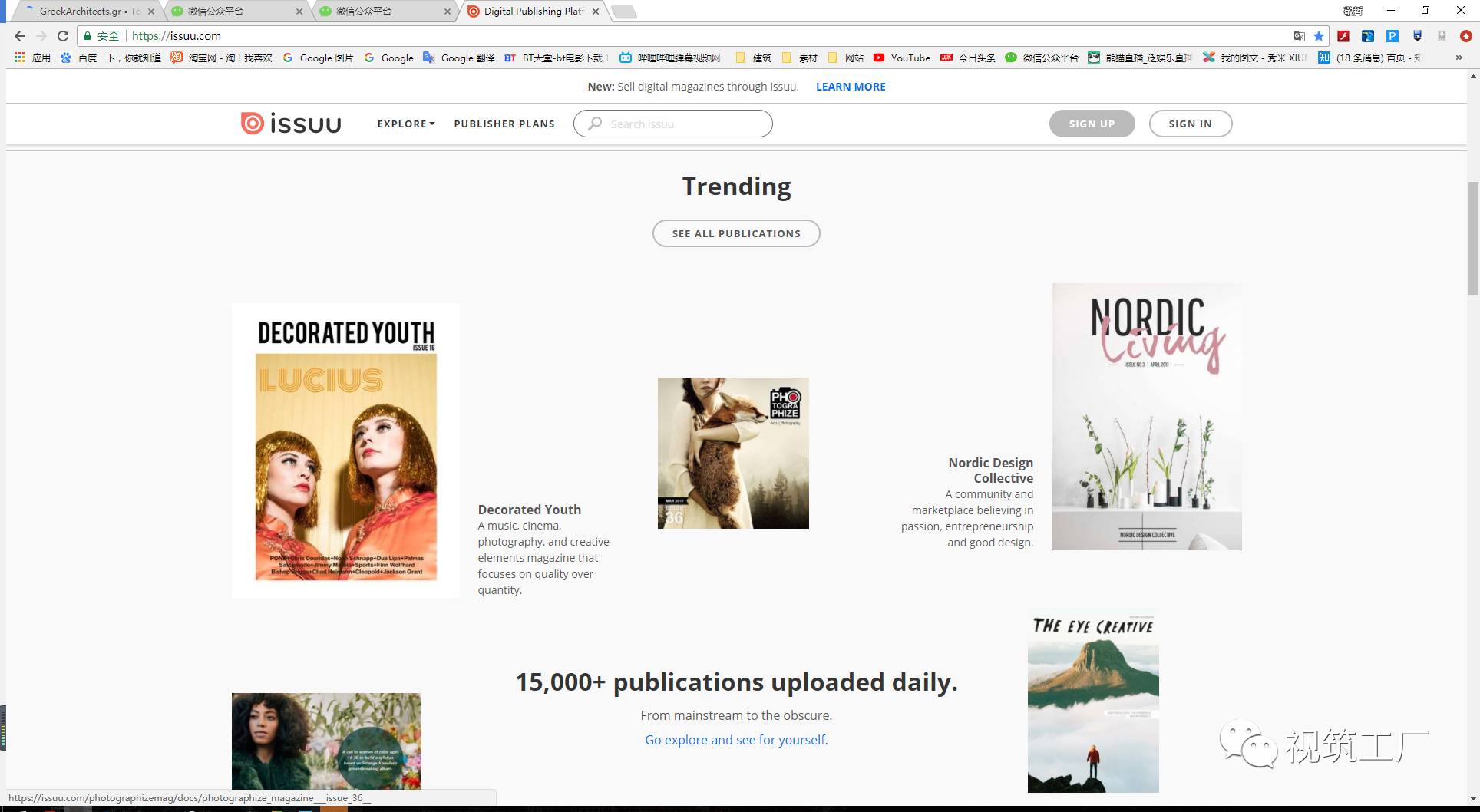The width and height of the screenshot is (1480, 812).
Task: Click the issuu logo
Action: [291, 124]
